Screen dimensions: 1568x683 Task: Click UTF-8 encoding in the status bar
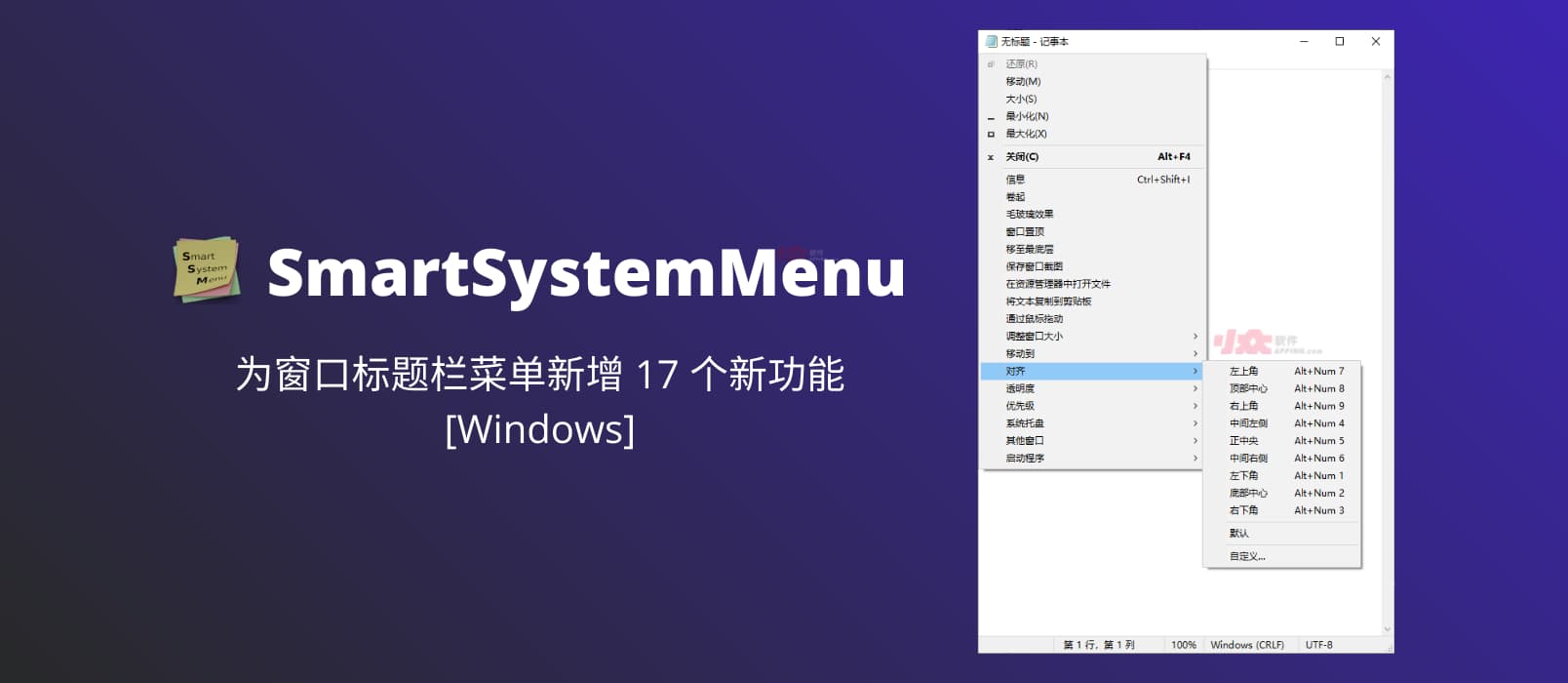[1319, 646]
